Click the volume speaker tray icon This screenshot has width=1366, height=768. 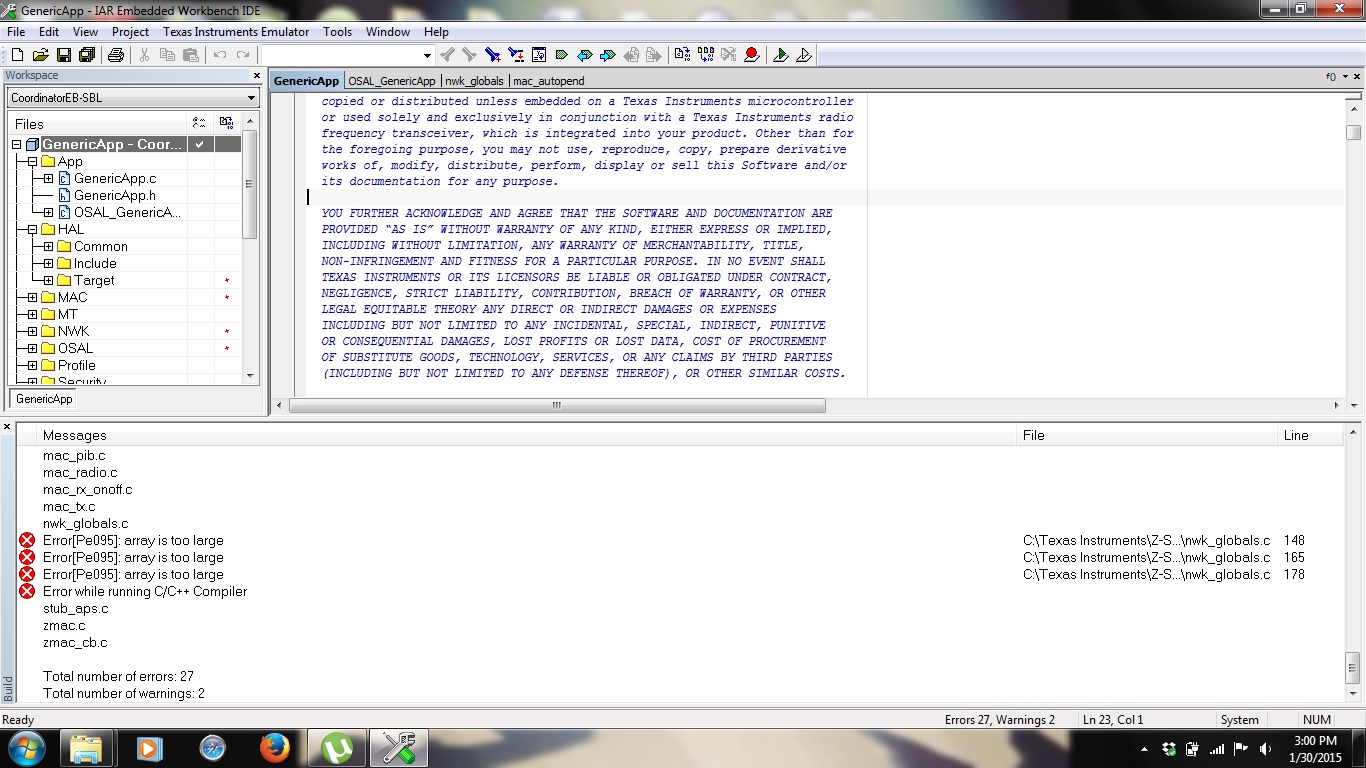coord(1266,748)
